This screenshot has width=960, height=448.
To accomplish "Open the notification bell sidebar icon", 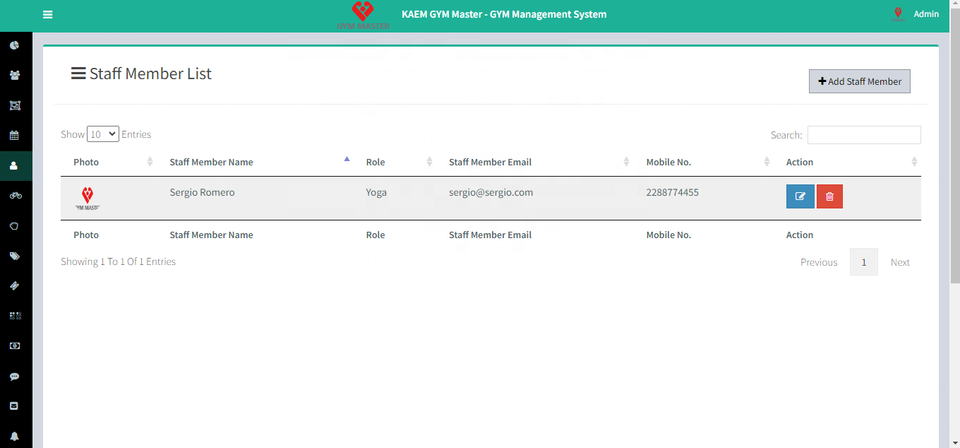I will point(15,436).
